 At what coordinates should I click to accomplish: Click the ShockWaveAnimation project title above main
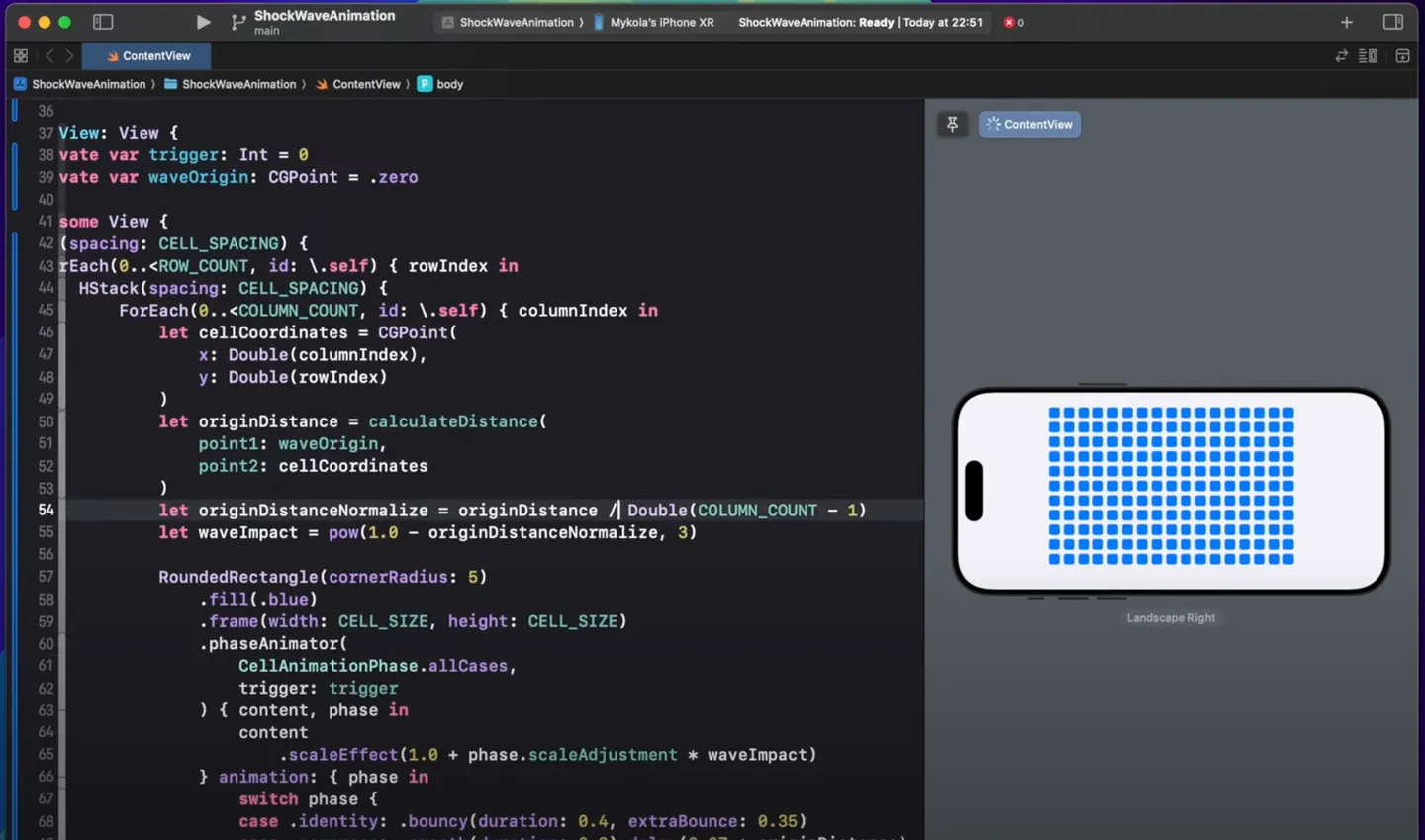[325, 16]
